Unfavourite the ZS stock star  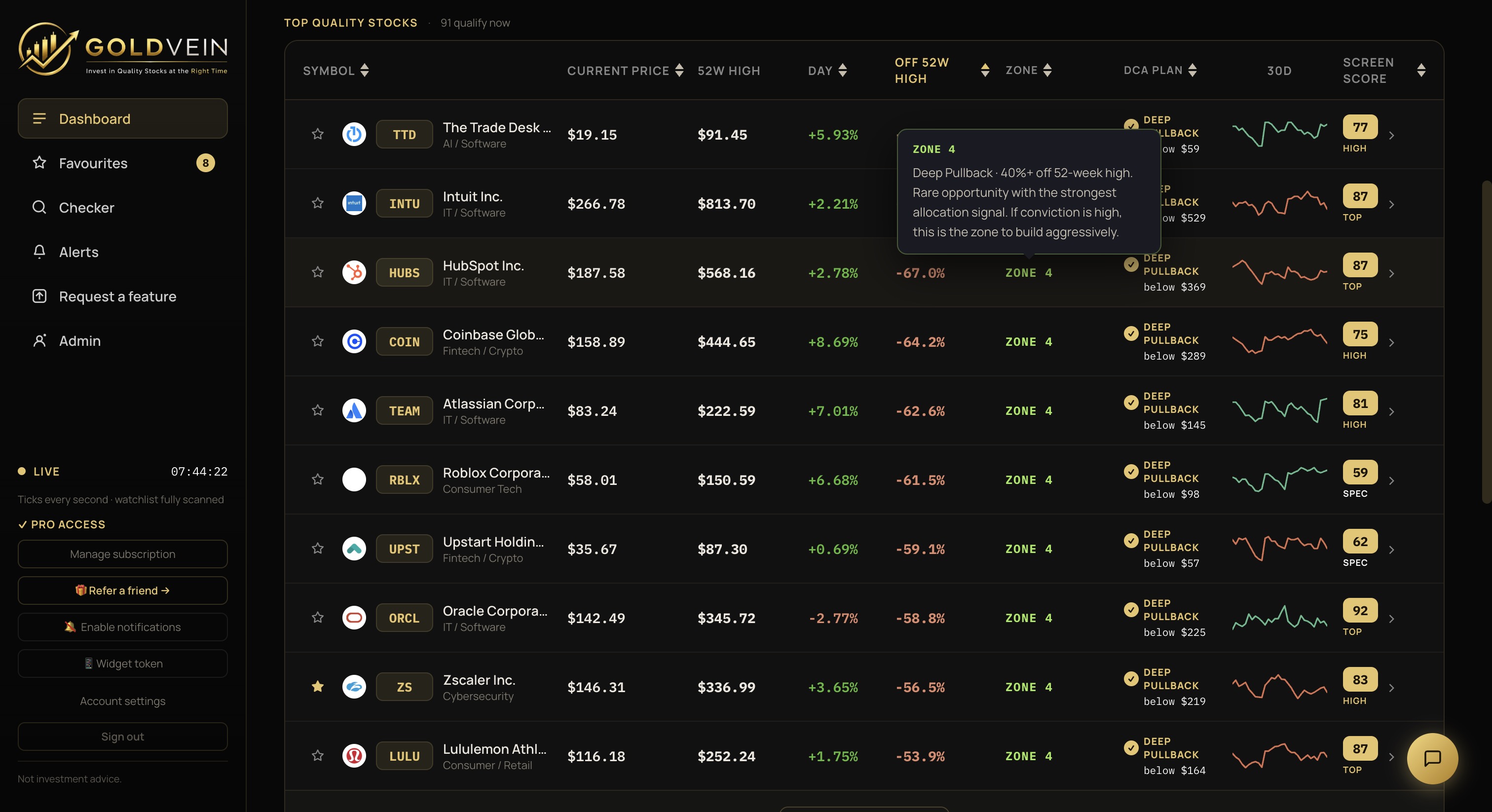tap(317, 687)
